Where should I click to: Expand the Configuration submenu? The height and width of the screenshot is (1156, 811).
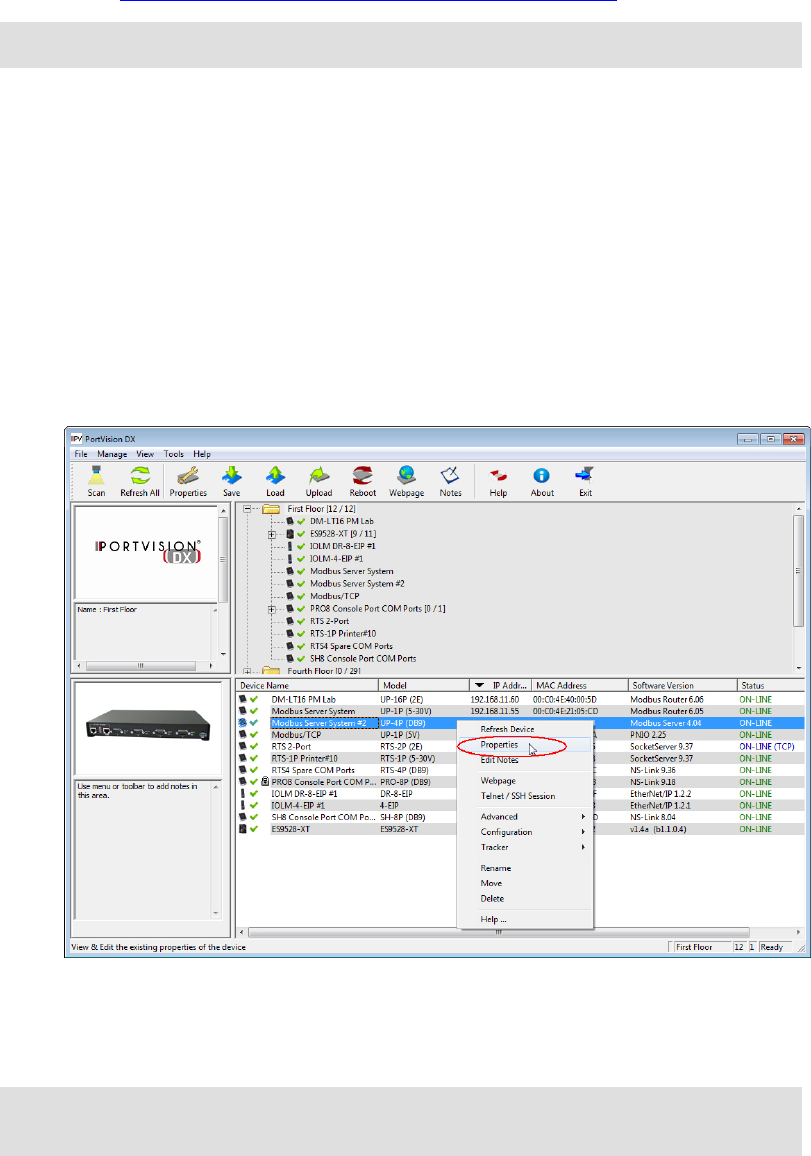(525, 832)
